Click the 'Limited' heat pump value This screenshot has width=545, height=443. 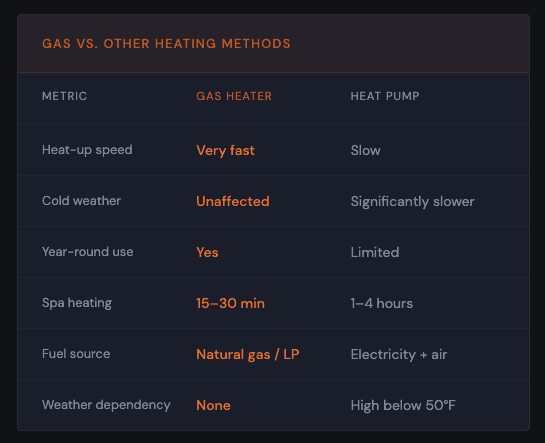click(375, 253)
